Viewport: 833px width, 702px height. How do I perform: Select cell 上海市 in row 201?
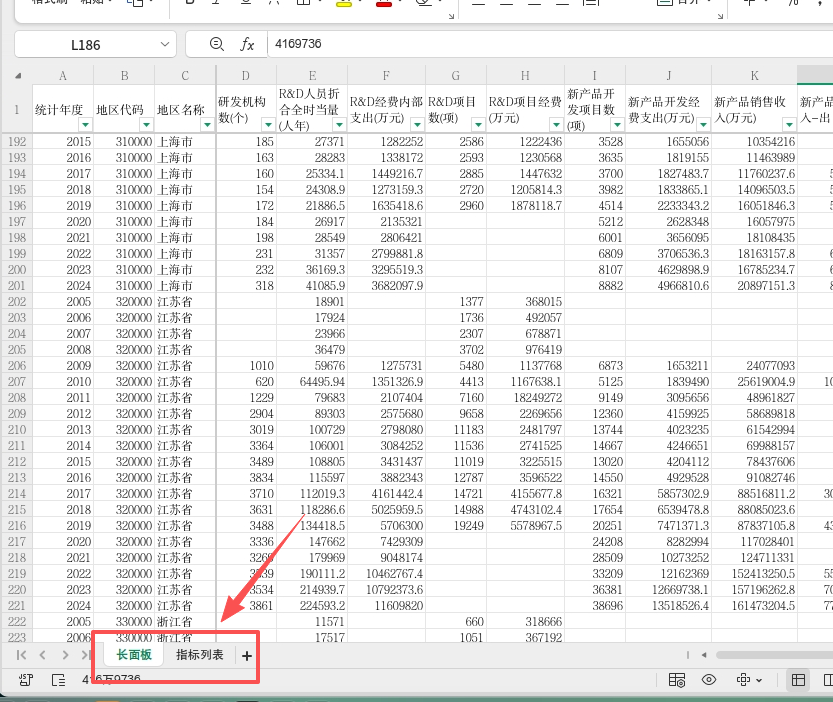pyautogui.click(x=185, y=285)
